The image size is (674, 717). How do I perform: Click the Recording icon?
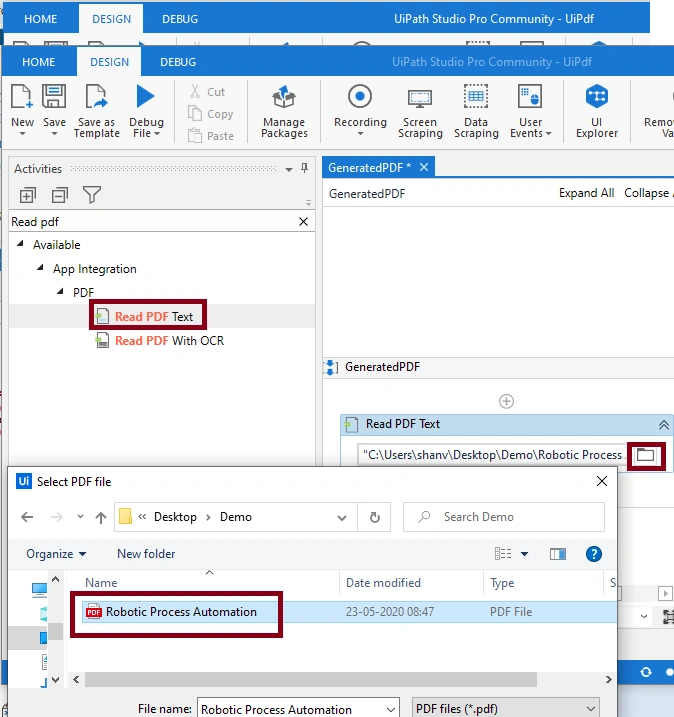coord(360,96)
